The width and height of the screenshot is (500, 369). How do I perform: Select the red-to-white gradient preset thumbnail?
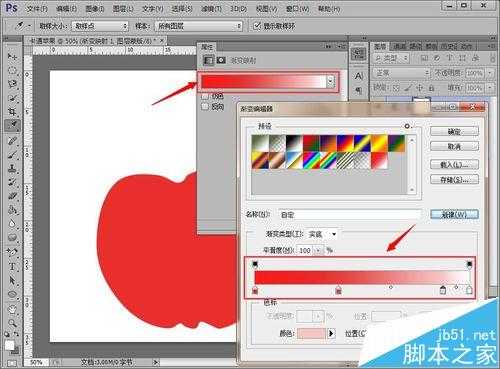click(x=379, y=160)
